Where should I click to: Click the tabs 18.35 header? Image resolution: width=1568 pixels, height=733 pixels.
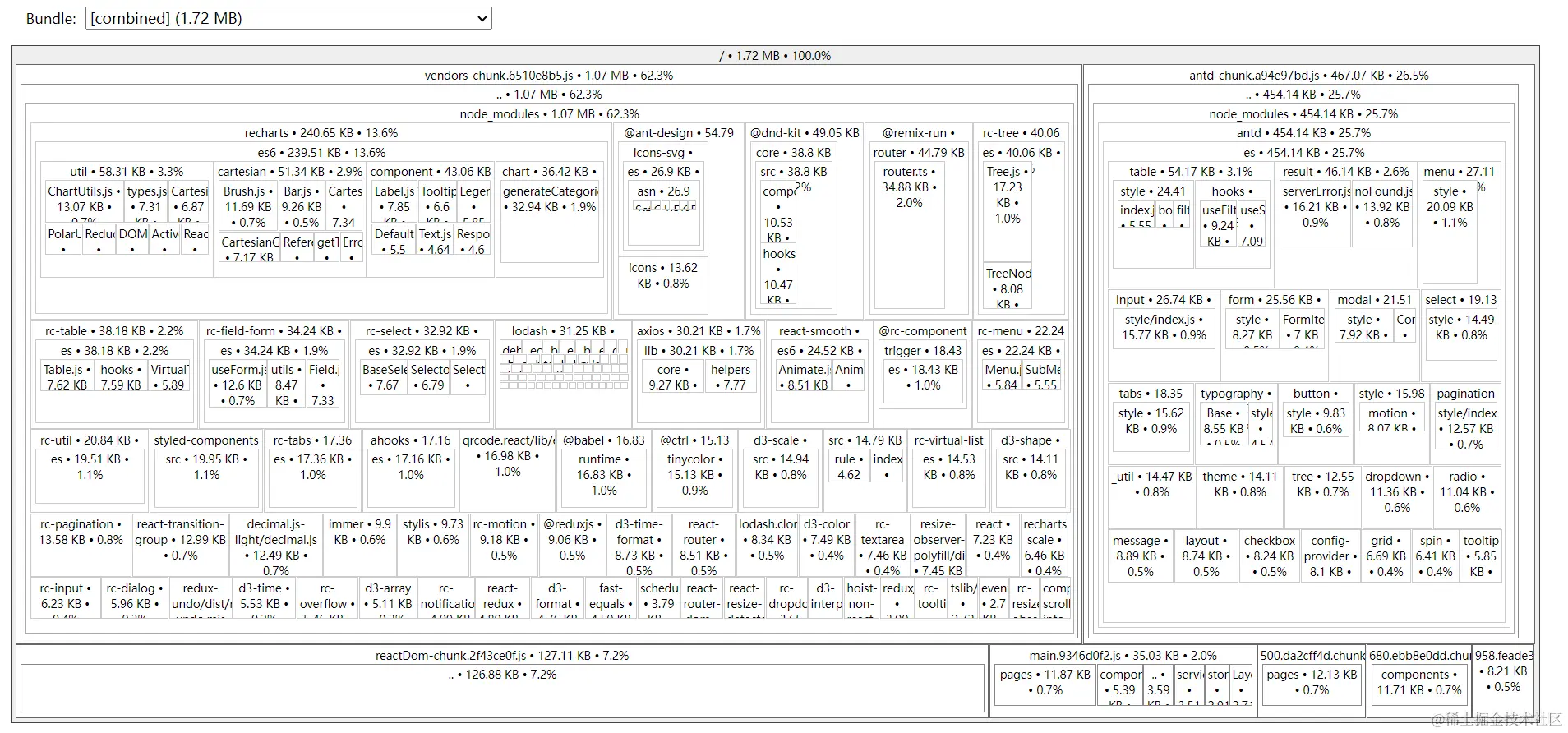1151,393
